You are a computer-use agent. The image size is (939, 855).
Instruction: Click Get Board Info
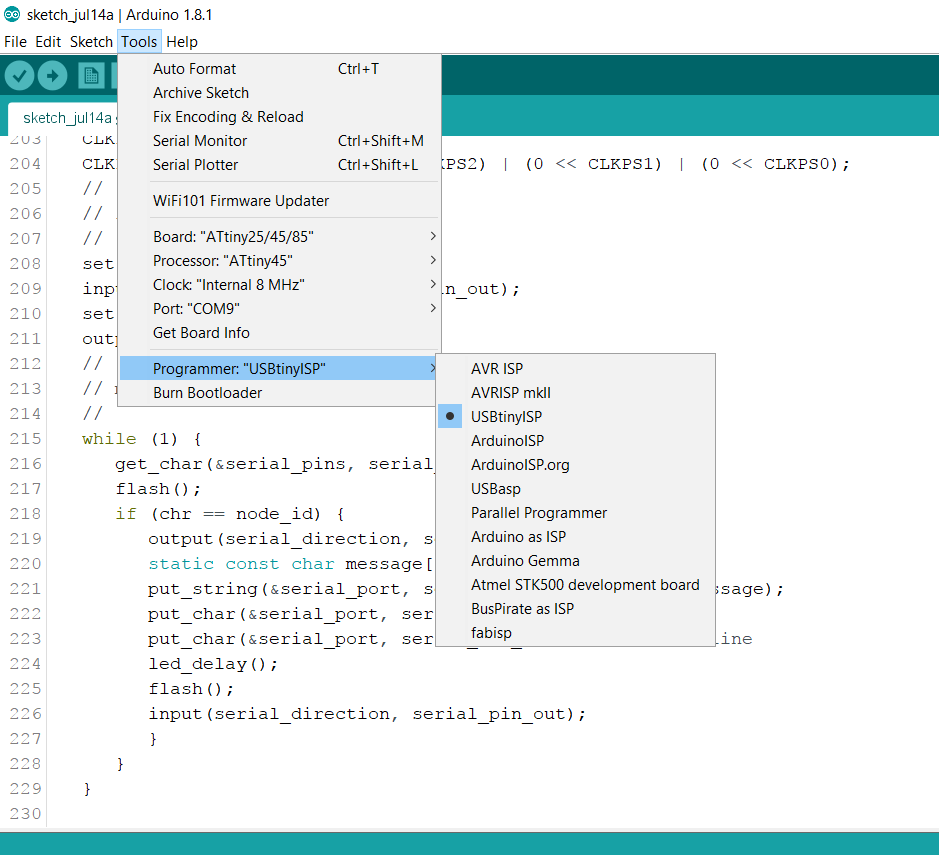click(279, 333)
